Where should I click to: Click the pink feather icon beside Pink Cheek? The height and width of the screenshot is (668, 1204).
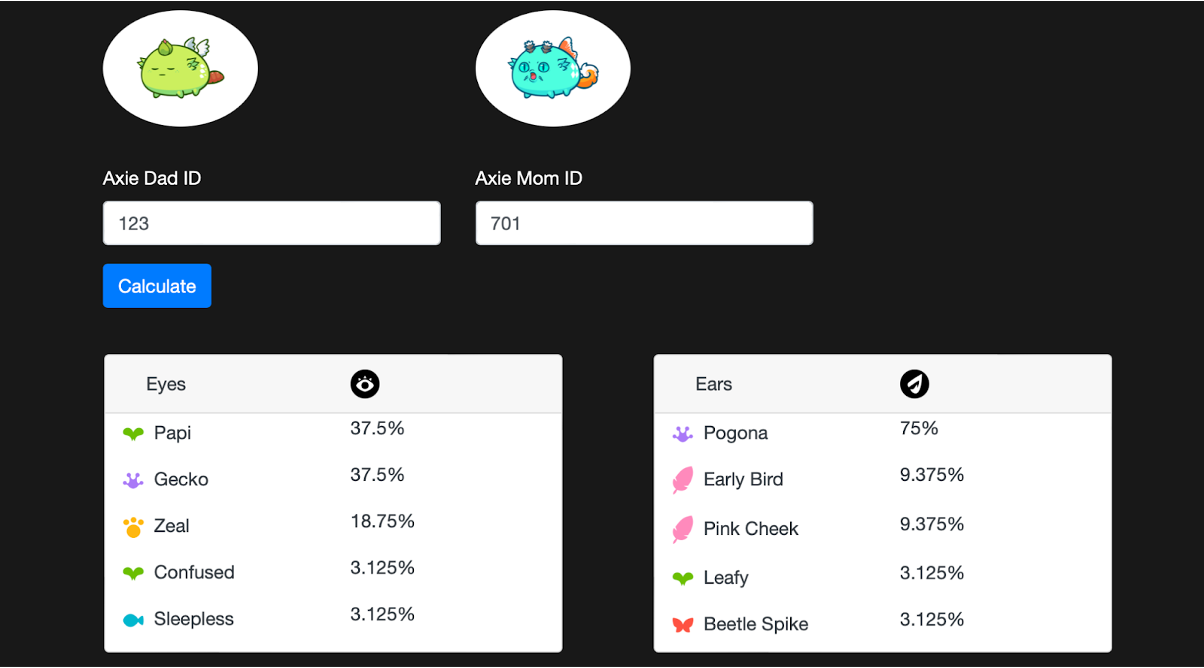pos(683,529)
